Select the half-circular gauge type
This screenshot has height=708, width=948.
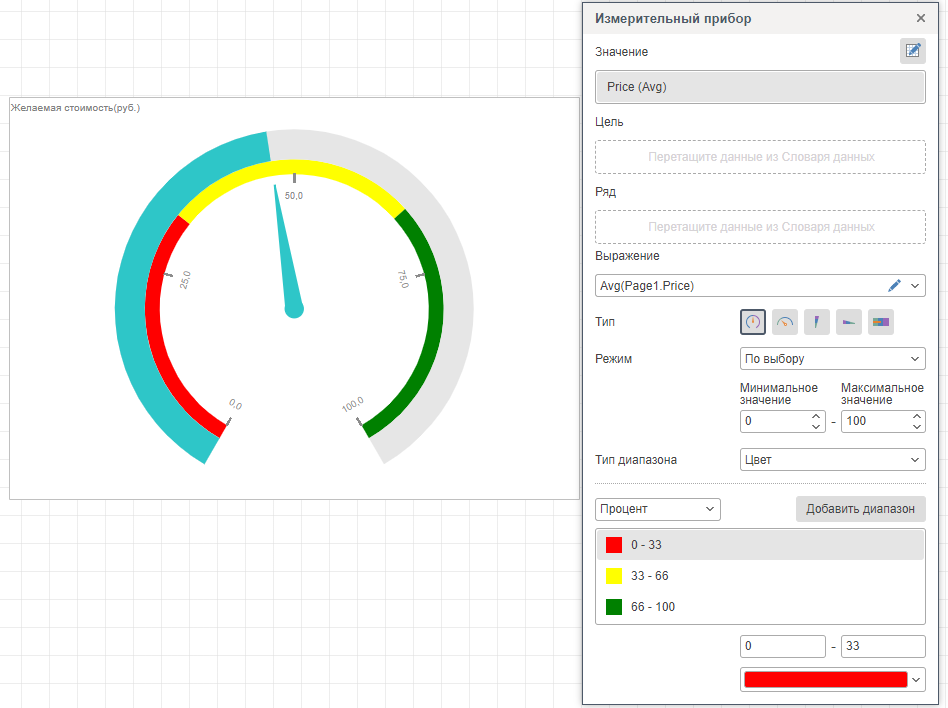point(785,322)
